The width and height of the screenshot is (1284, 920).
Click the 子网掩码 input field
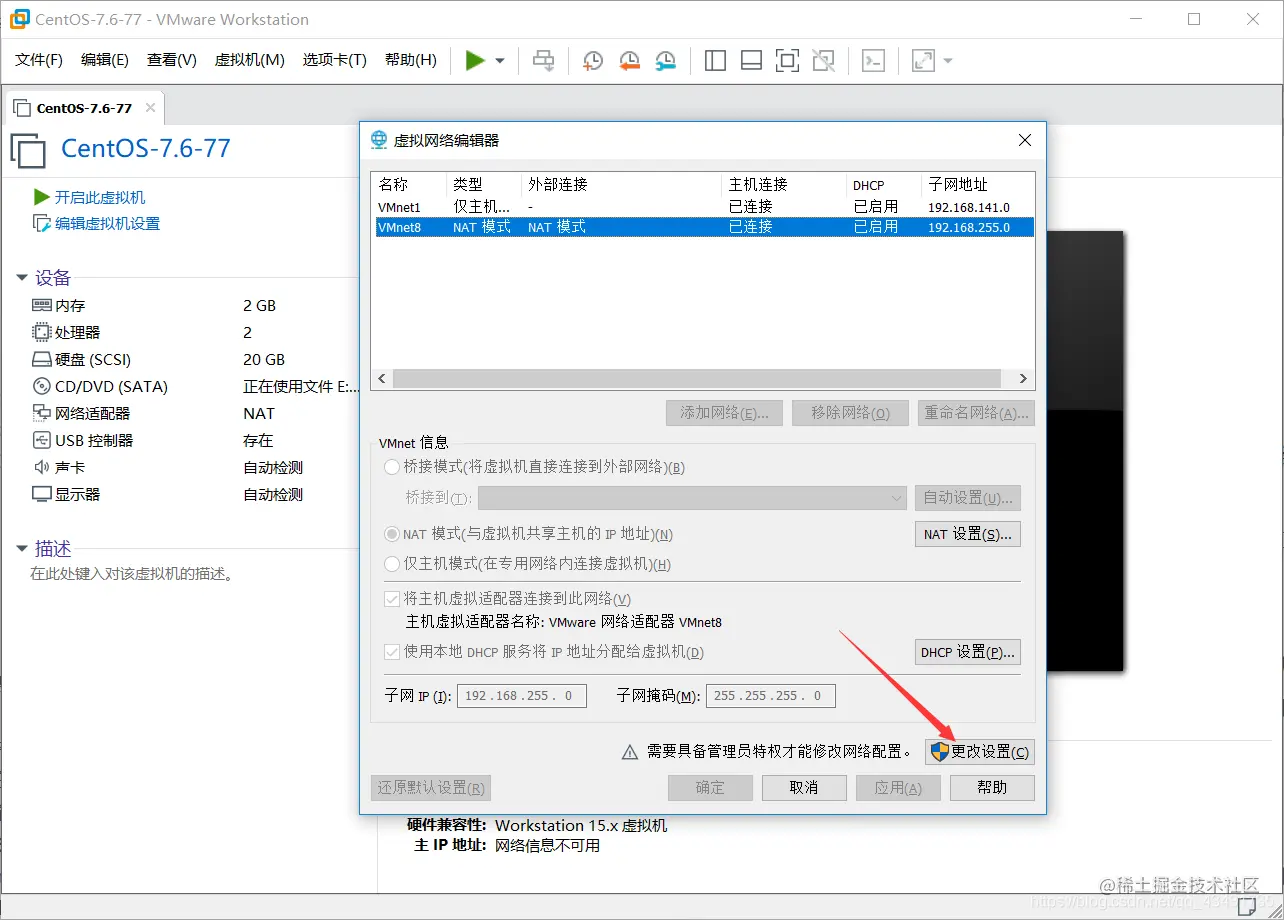click(771, 695)
